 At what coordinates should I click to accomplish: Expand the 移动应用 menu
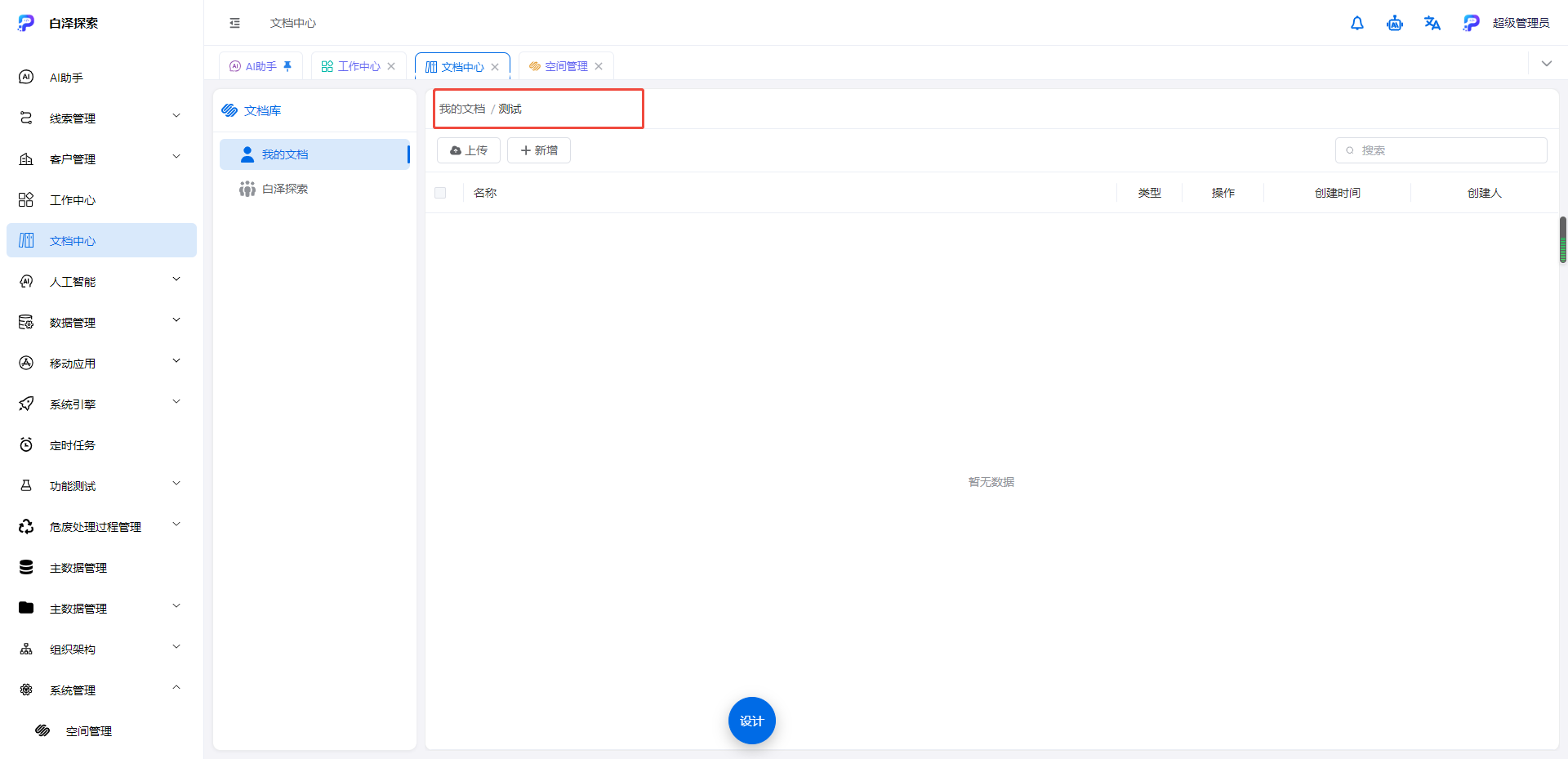[x=101, y=364]
